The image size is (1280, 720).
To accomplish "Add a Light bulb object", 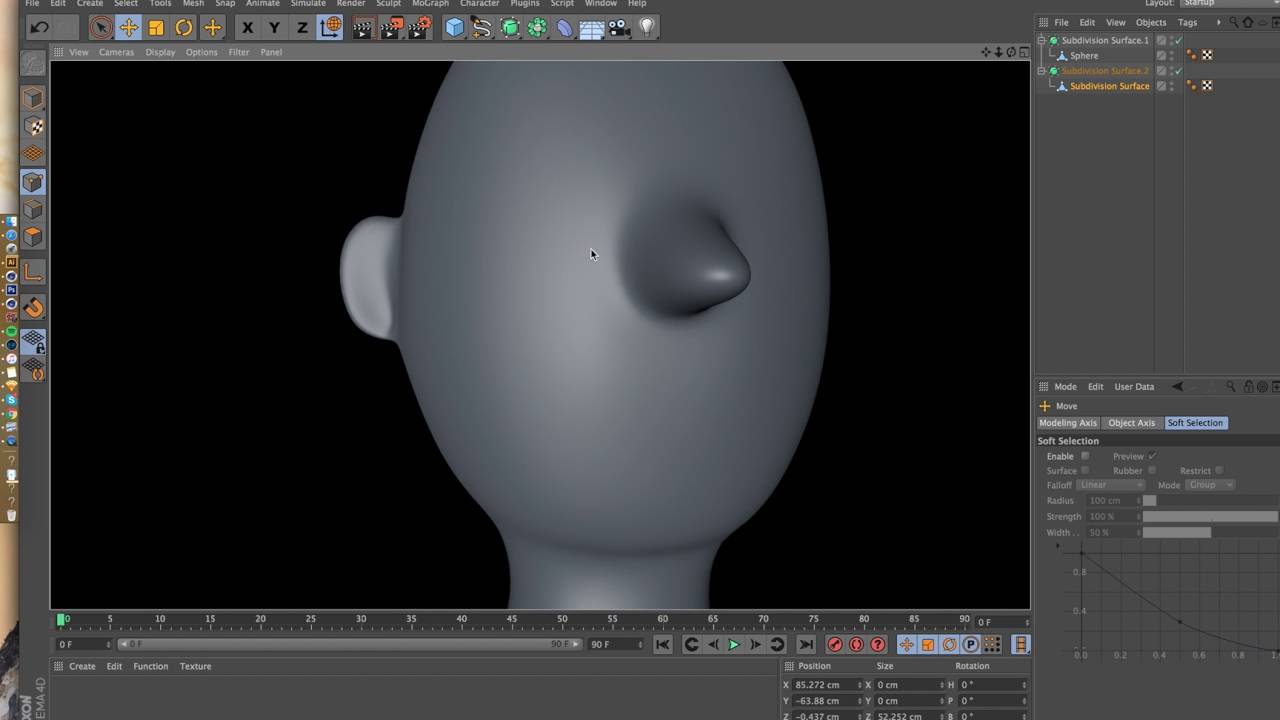I will (x=647, y=28).
